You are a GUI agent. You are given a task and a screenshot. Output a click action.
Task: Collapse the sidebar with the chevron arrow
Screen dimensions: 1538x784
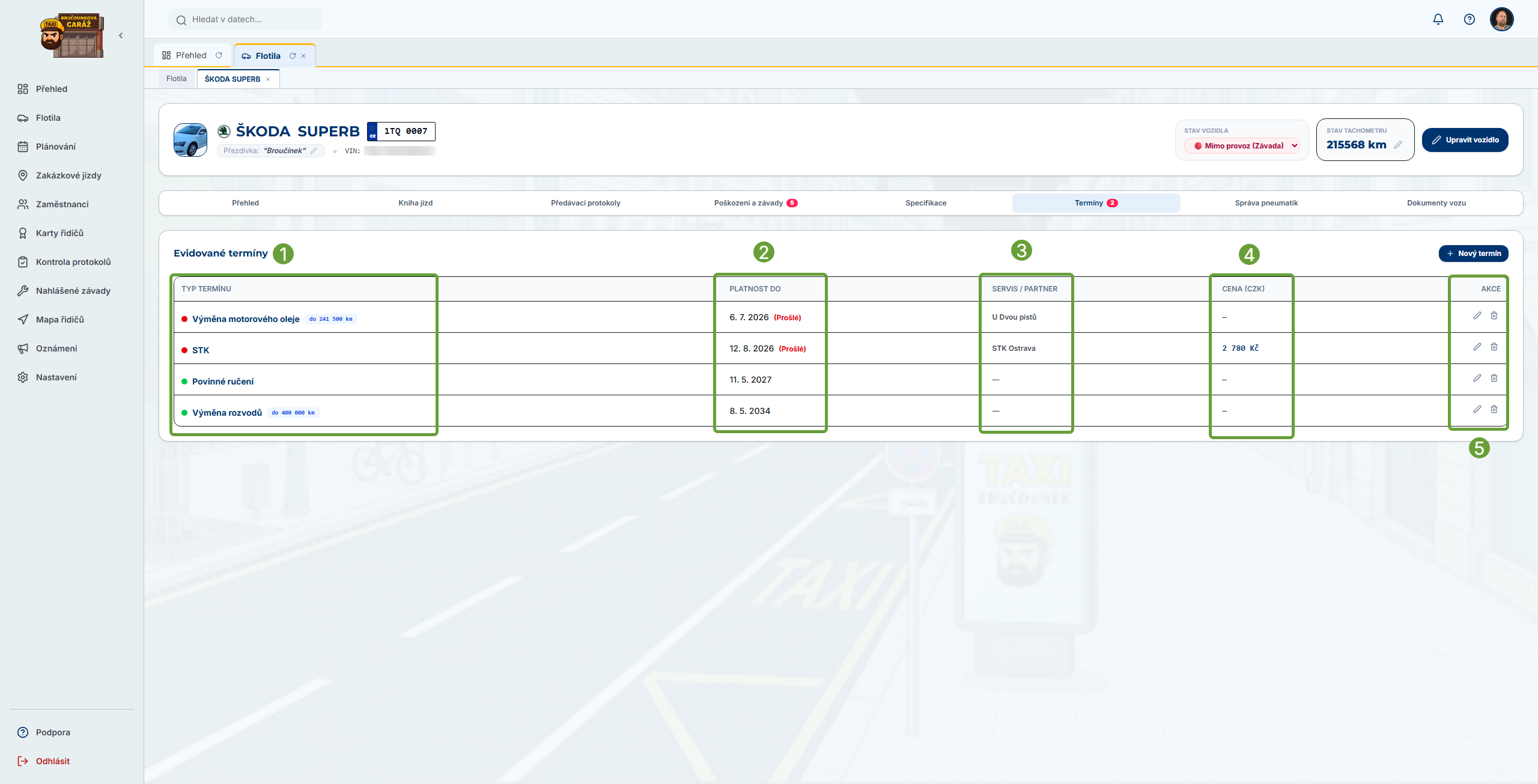click(121, 35)
